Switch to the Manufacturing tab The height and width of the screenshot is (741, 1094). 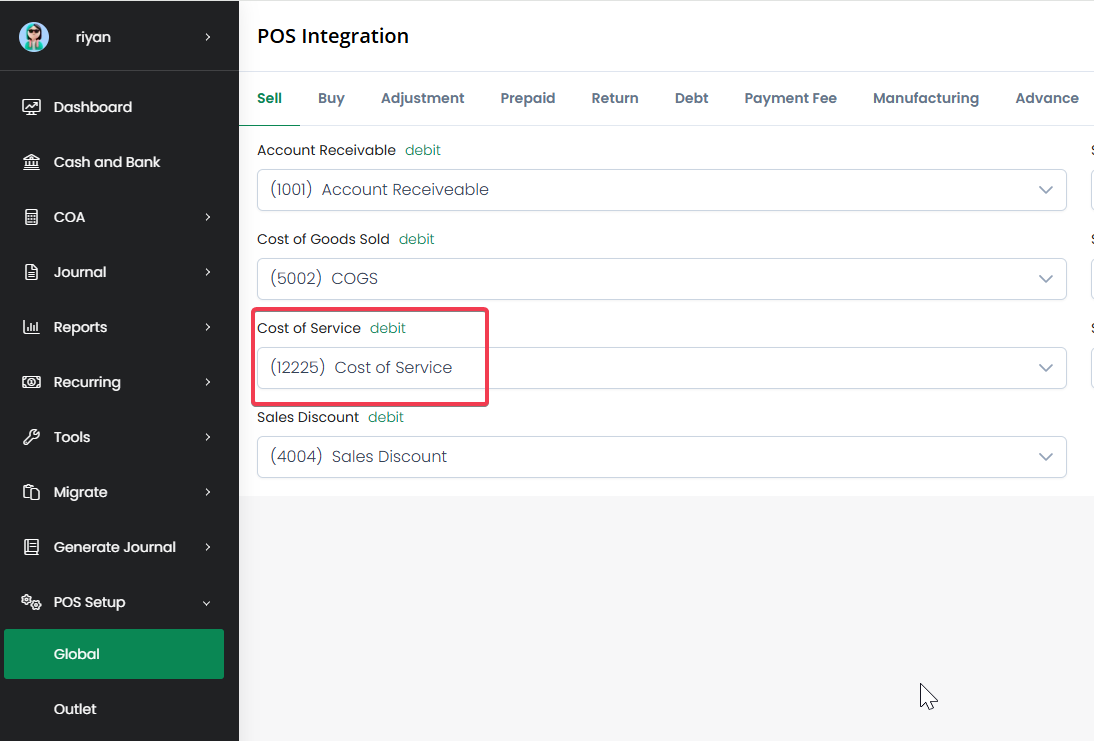tap(925, 98)
